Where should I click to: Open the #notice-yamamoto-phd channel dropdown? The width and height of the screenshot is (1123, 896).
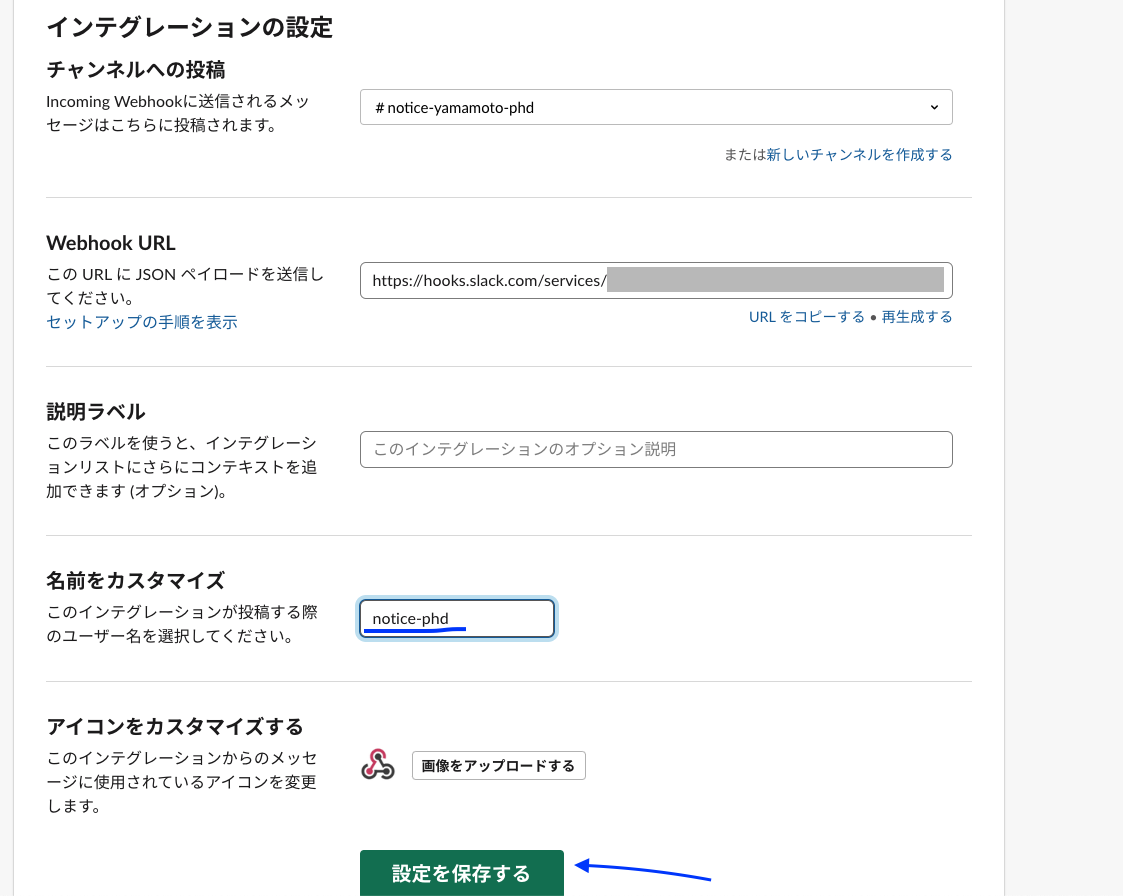pyautogui.click(x=656, y=107)
